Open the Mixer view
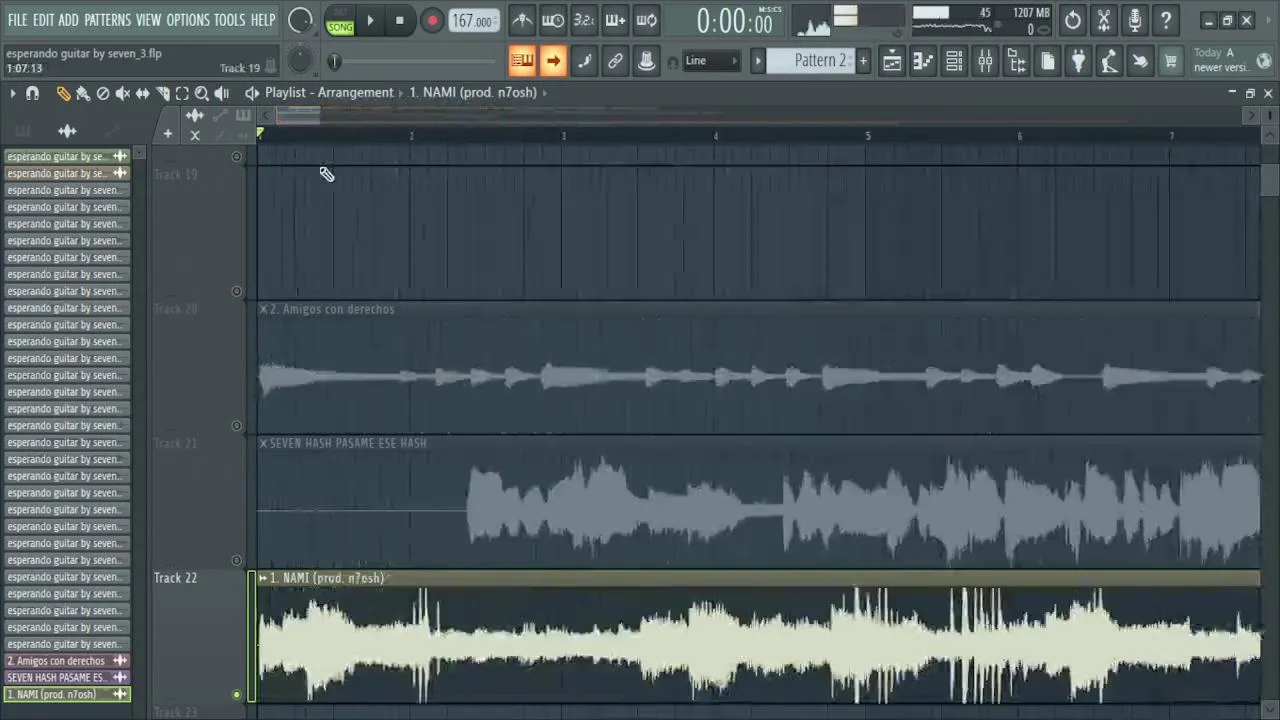Viewport: 1280px width, 720px height. pyautogui.click(x=985, y=61)
